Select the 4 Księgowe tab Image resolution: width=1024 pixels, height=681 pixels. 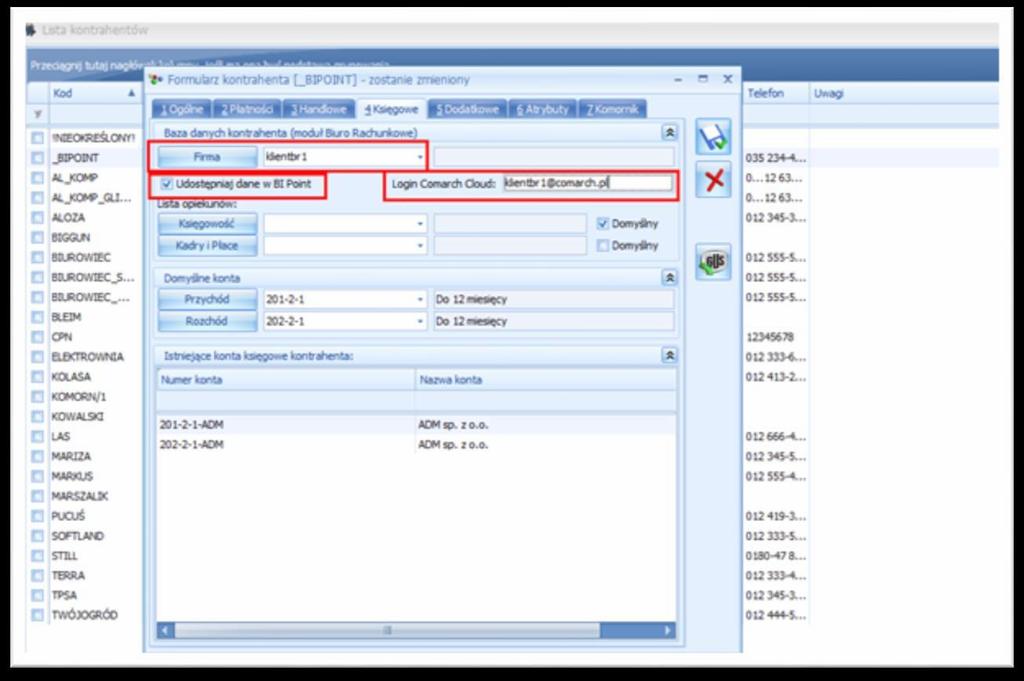coord(391,109)
